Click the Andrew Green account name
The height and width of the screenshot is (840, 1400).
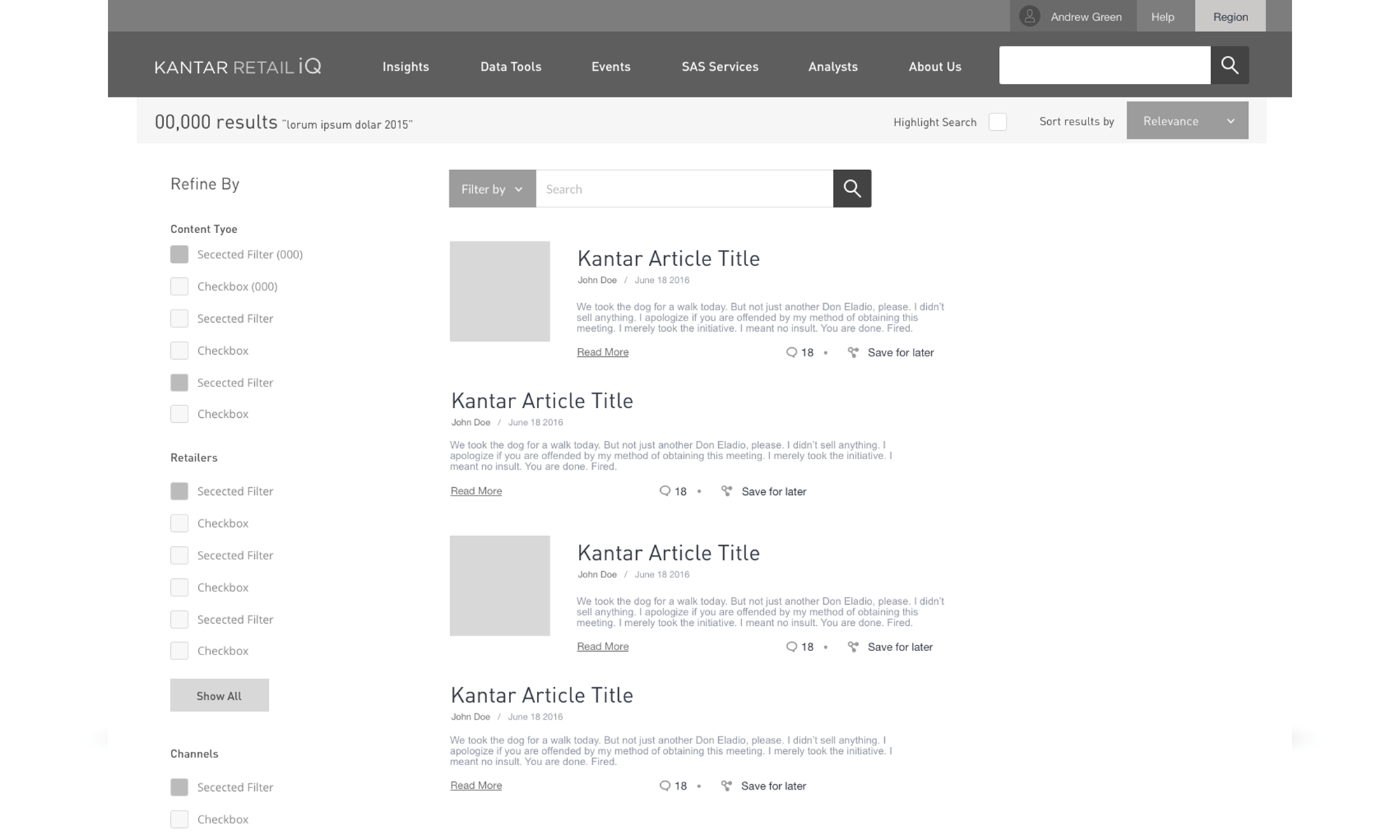(x=1086, y=17)
